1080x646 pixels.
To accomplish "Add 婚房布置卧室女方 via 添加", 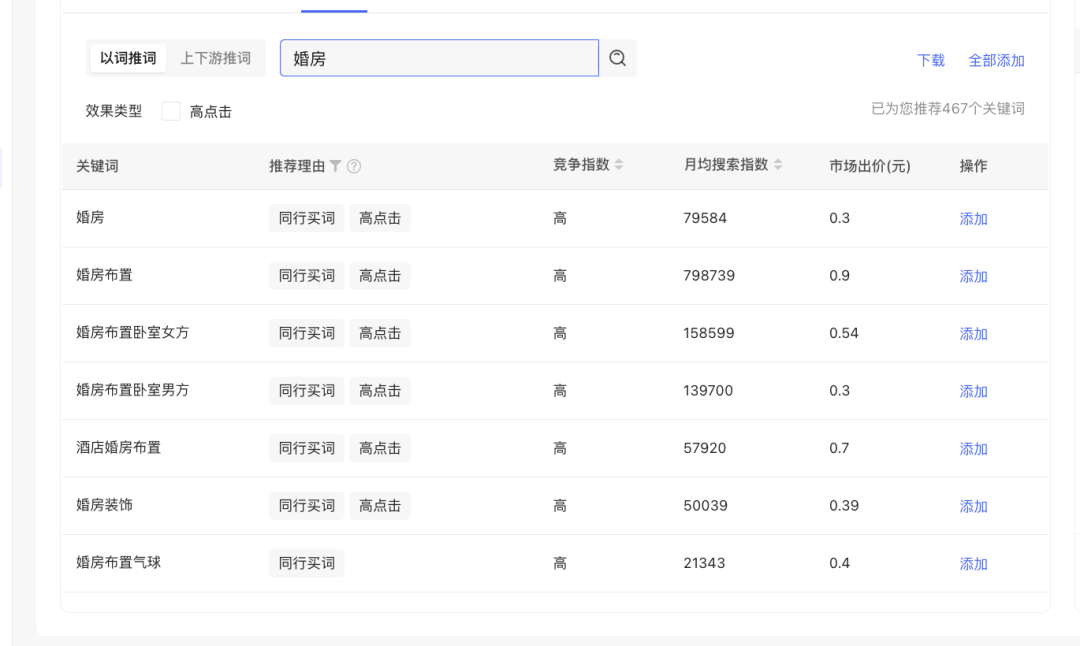I will click(x=973, y=334).
